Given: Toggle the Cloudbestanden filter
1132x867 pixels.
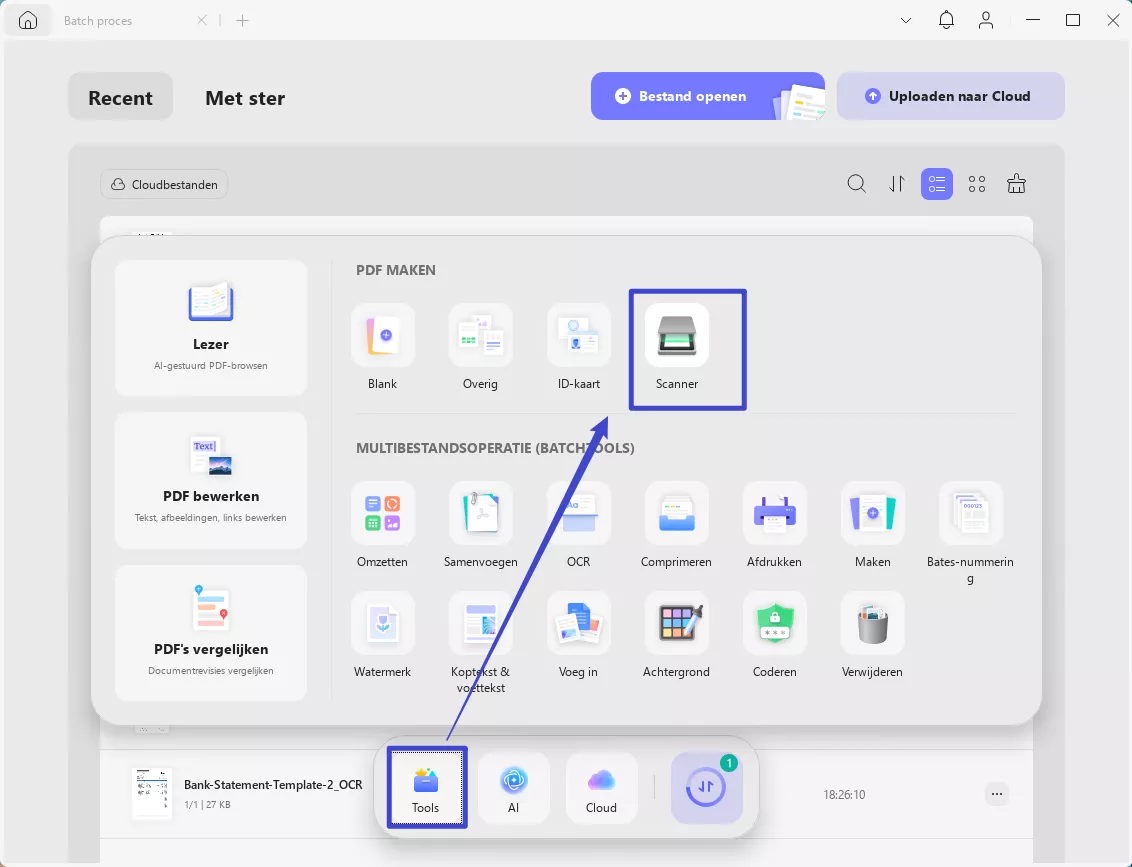Looking at the screenshot, I should pyautogui.click(x=163, y=184).
